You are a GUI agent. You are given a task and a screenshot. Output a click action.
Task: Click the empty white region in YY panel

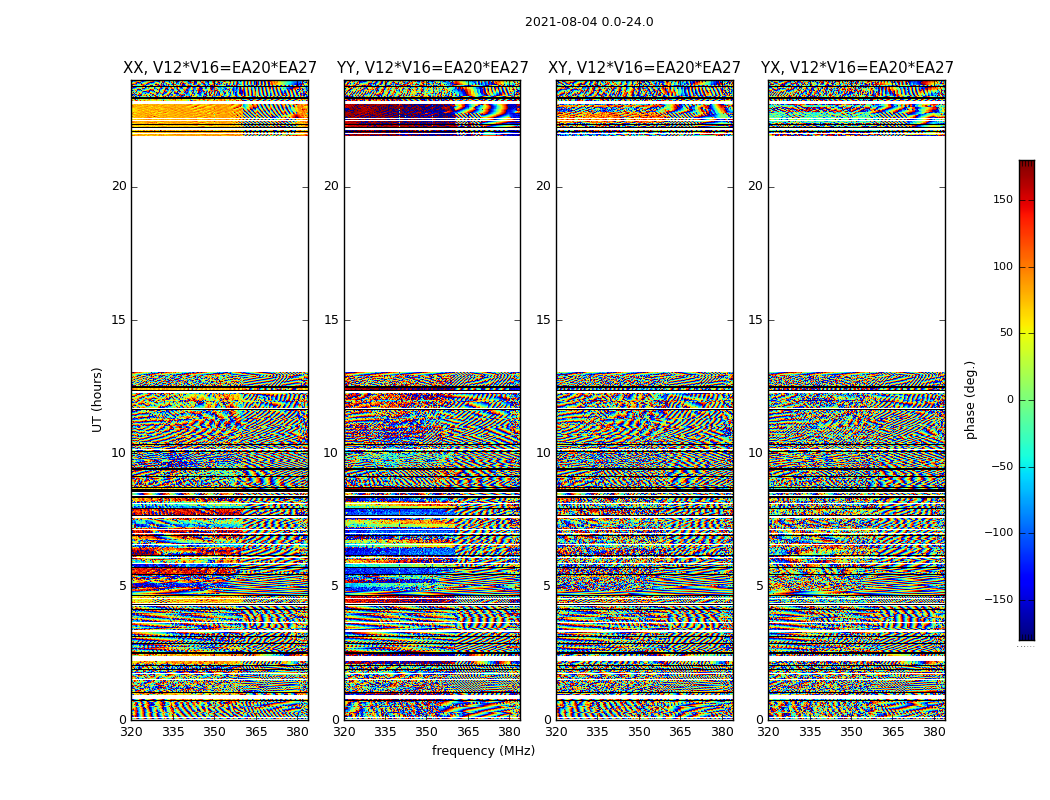[x=432, y=255]
